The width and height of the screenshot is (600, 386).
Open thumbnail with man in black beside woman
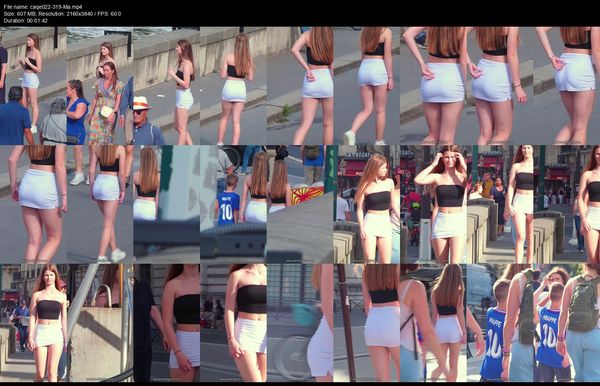coord(166,322)
